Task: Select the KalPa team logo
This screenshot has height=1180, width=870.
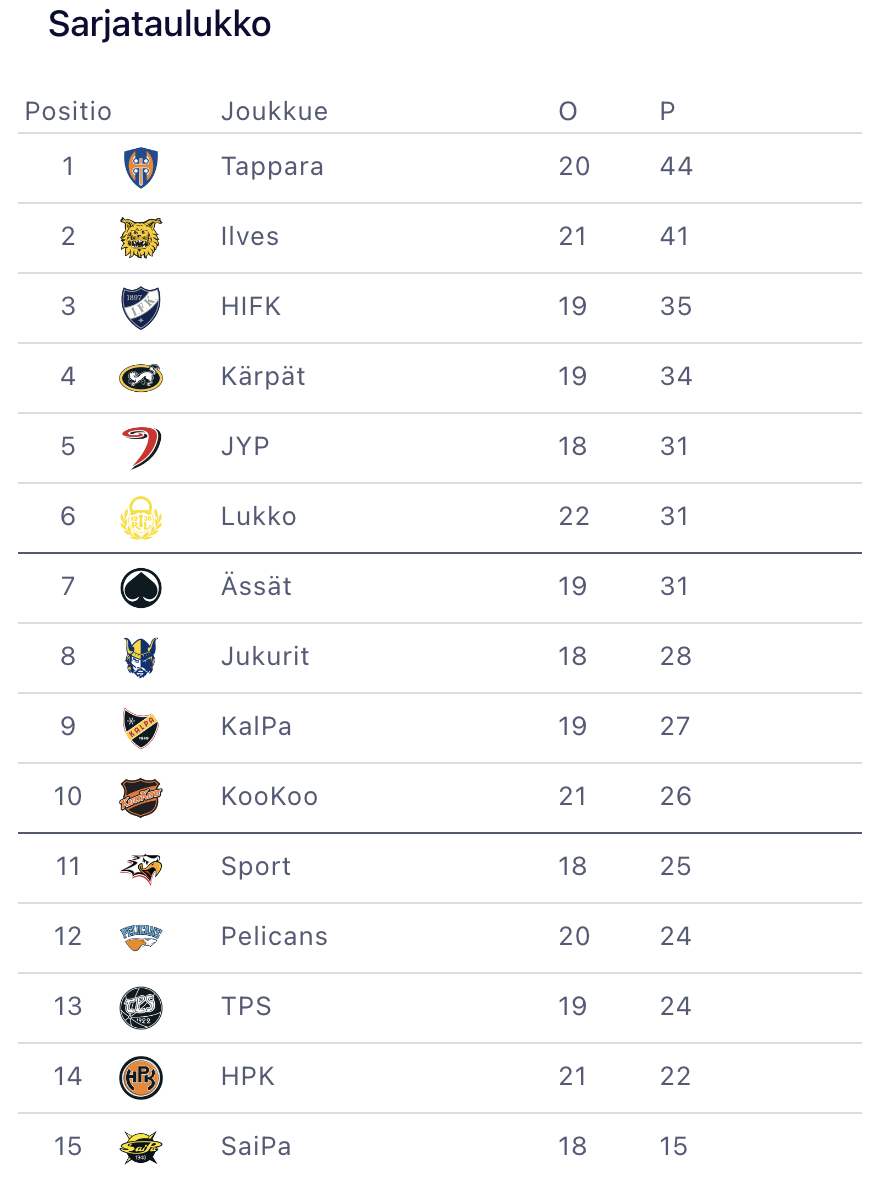Action: 140,727
